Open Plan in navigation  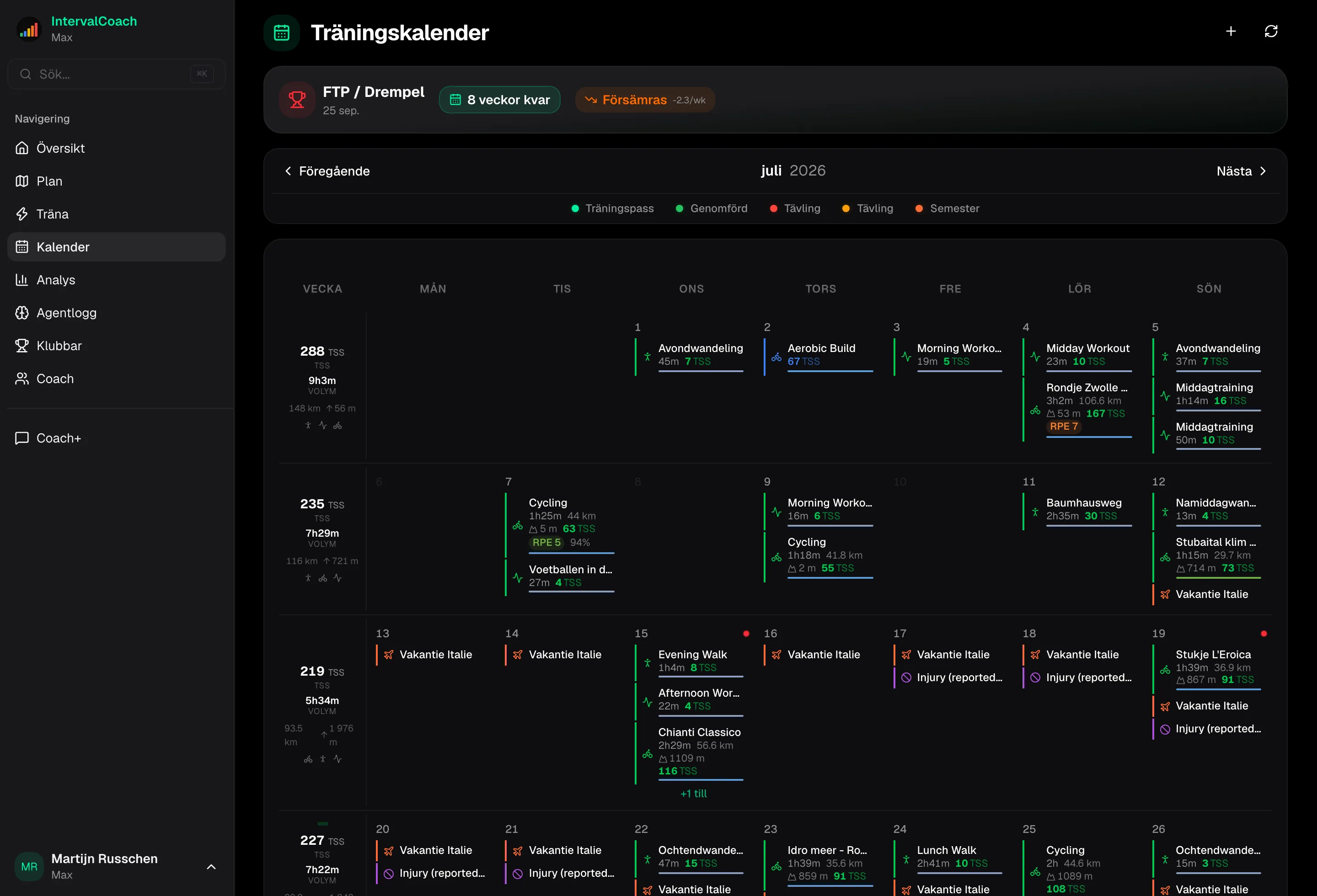117,181
